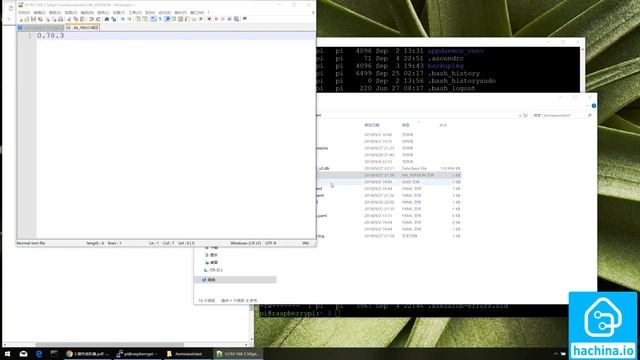Screen dimensions: 640x360
Task: Toggle Show All Characters toolbar icon
Action: point(160,19)
